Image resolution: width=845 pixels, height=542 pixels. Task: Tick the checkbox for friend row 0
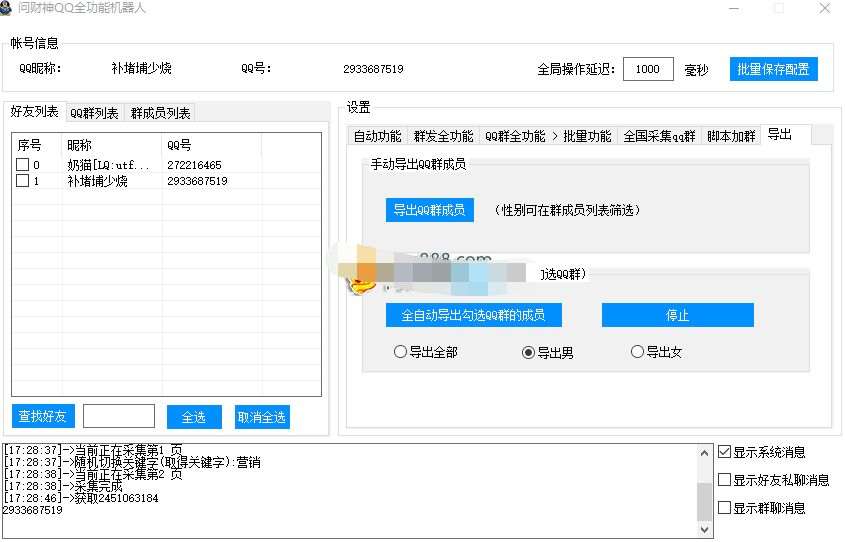pos(22,164)
